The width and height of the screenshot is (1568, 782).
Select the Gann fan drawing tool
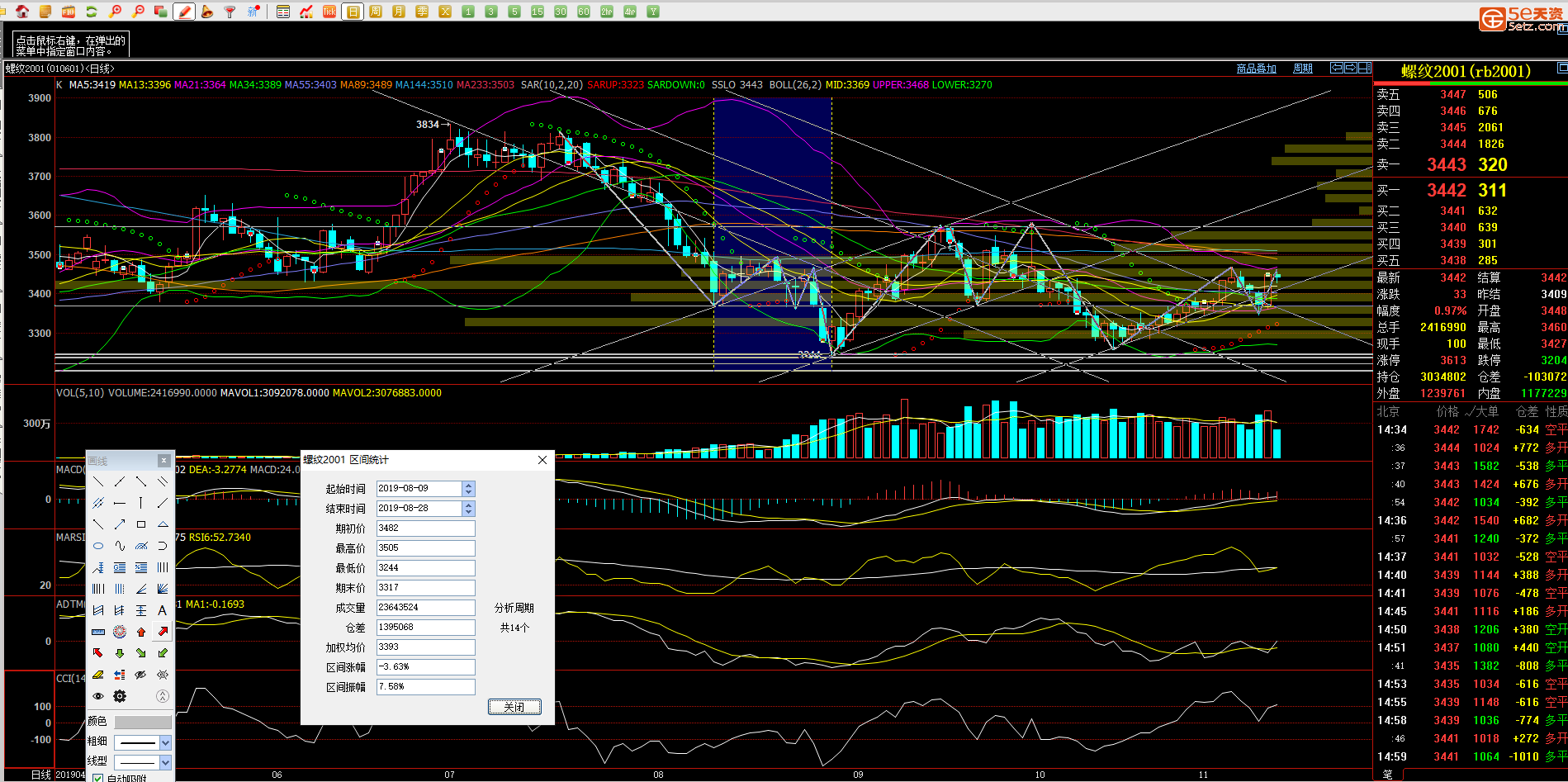pos(163,589)
